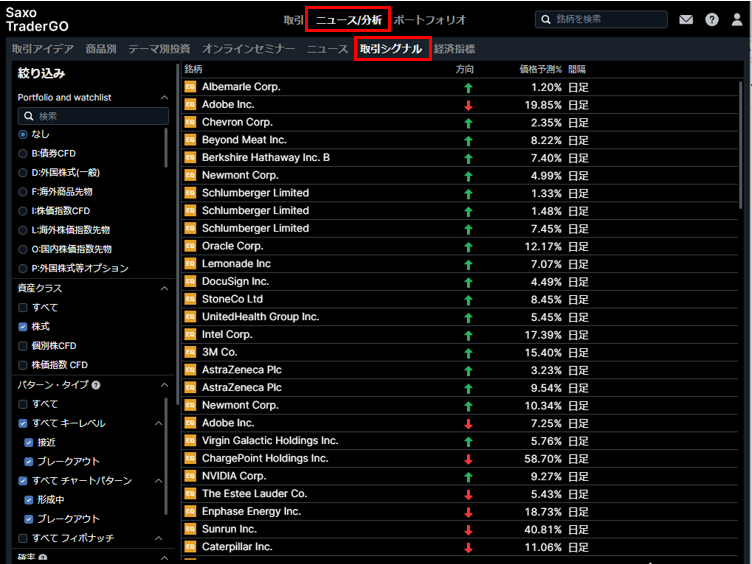752x564 pixels.
Task: Click the help icon beside パターン・タイプ
Action: [96, 385]
